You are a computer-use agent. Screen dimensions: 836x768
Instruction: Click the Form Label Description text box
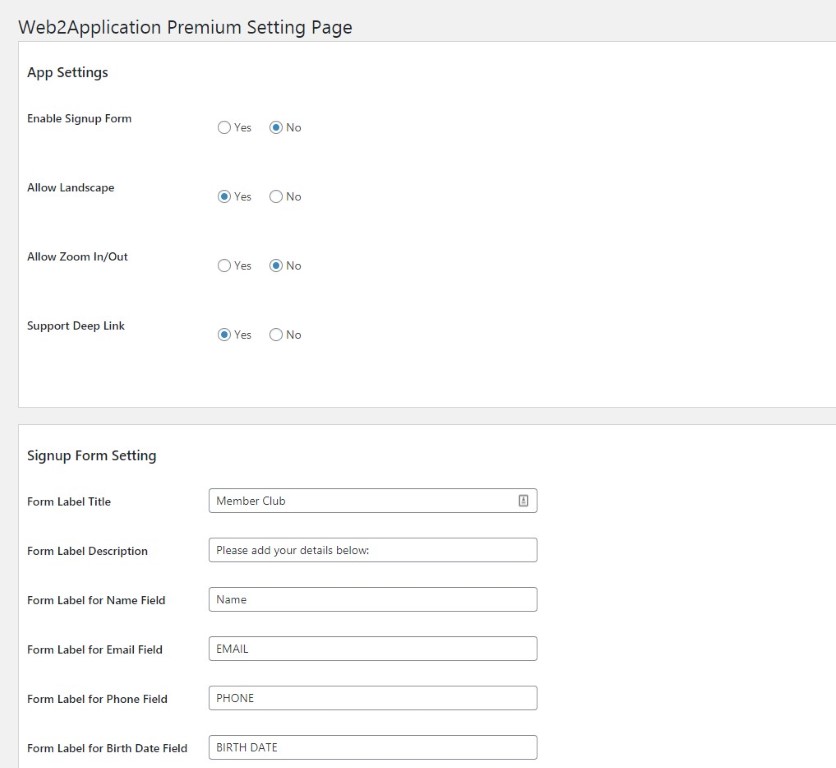[x=373, y=550]
